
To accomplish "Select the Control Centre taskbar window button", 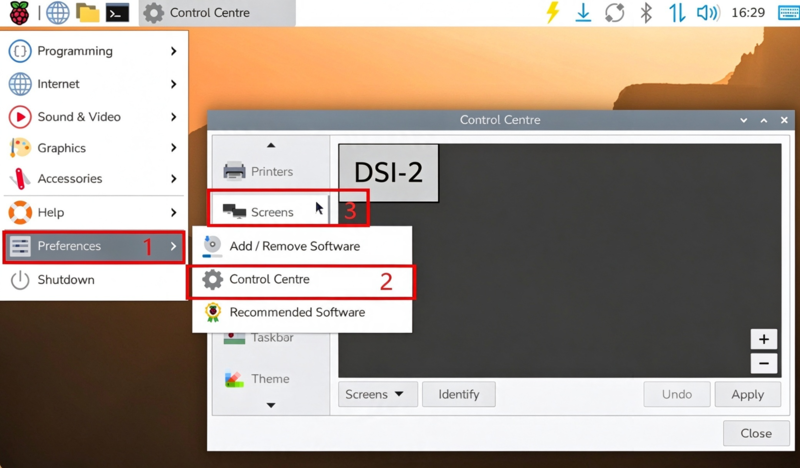I will (x=217, y=13).
